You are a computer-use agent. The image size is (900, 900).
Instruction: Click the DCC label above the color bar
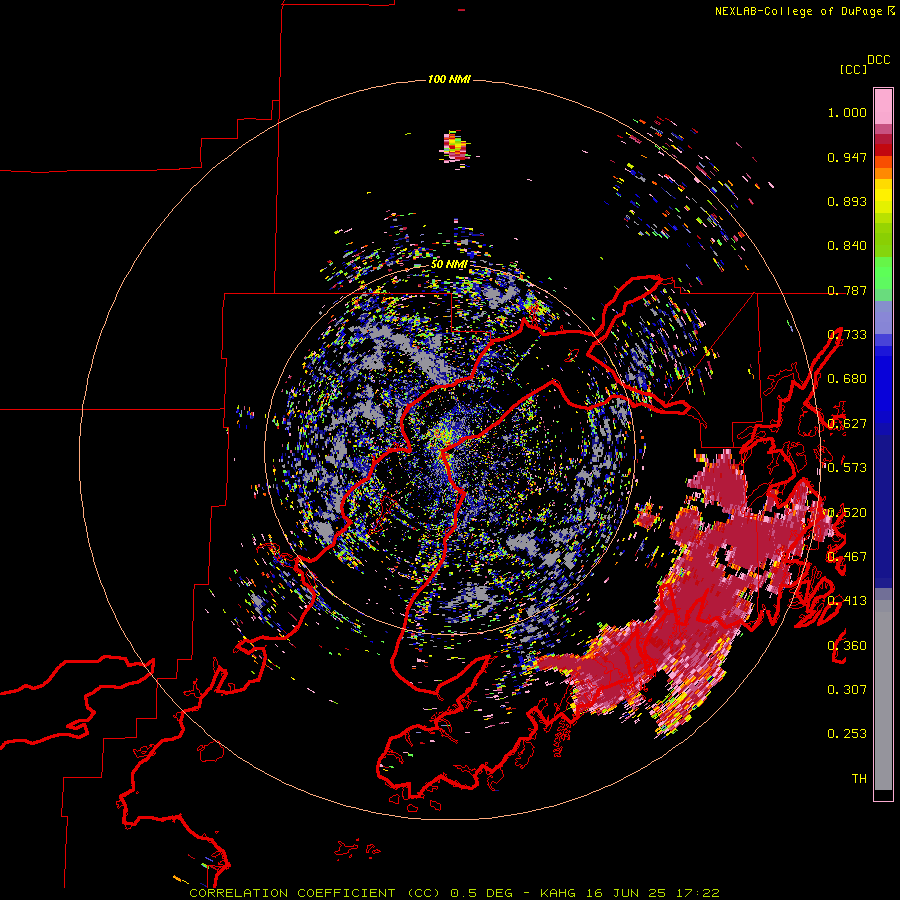tap(879, 60)
